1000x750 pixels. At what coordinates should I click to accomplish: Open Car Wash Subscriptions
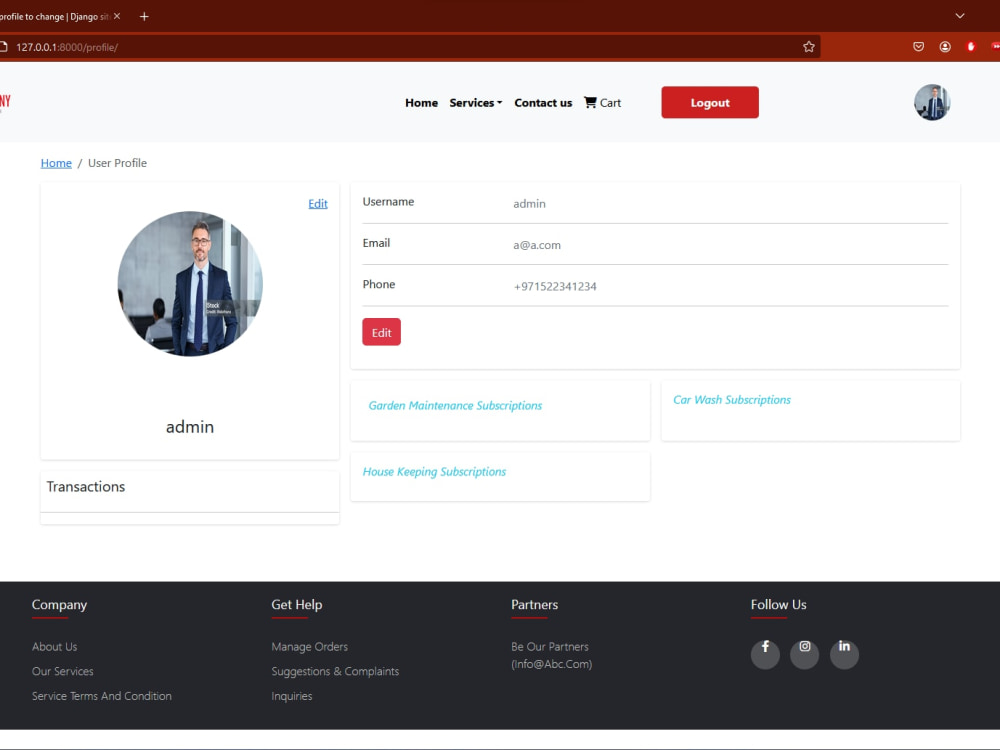pyautogui.click(x=732, y=400)
